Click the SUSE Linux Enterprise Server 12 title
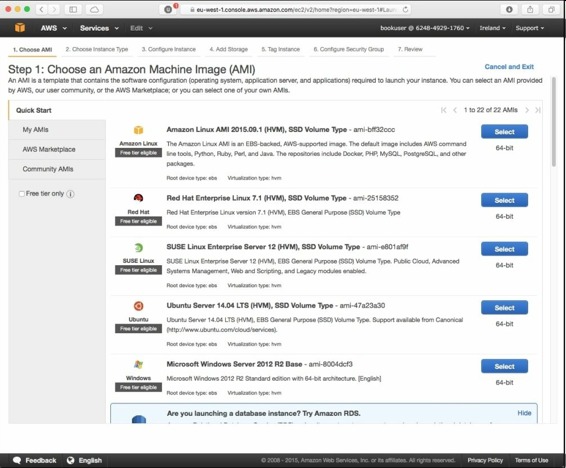566x468 pixels. (x=263, y=247)
